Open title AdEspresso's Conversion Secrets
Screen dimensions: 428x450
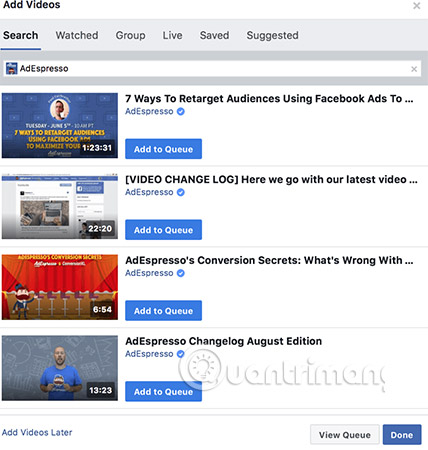(269, 260)
